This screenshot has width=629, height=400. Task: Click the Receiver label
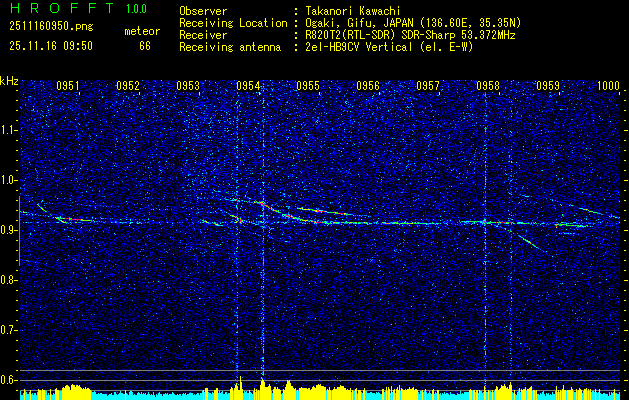pyautogui.click(x=203, y=35)
